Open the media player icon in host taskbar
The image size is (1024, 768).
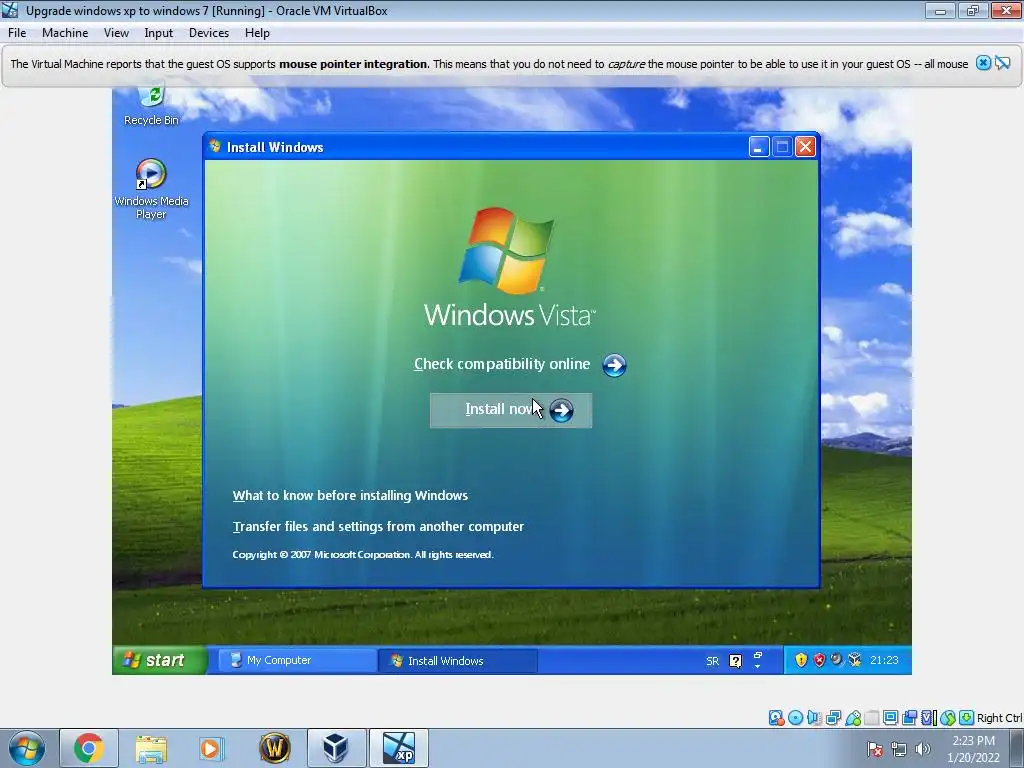pyautogui.click(x=212, y=748)
